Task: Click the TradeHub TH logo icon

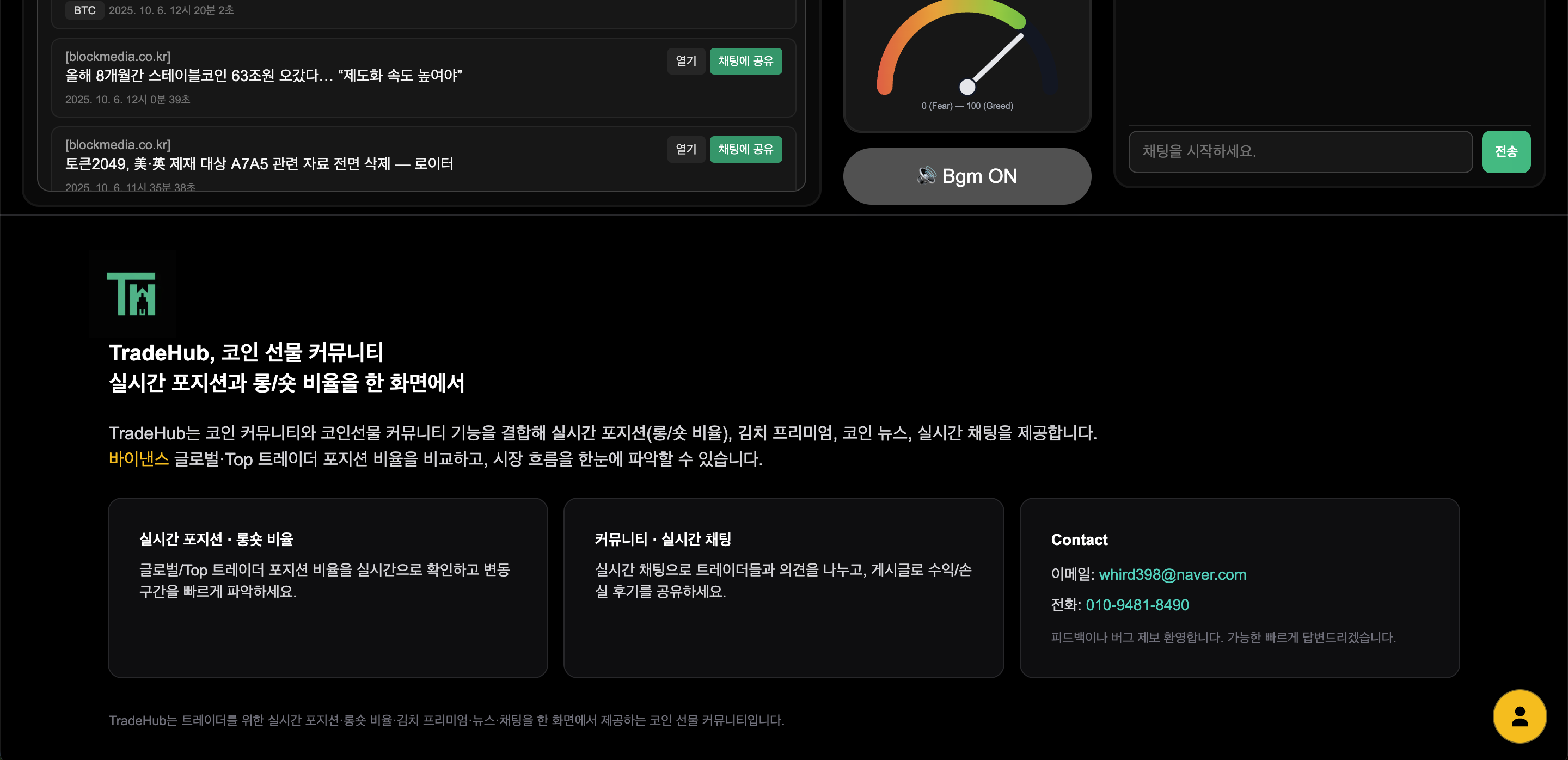Action: 132,294
